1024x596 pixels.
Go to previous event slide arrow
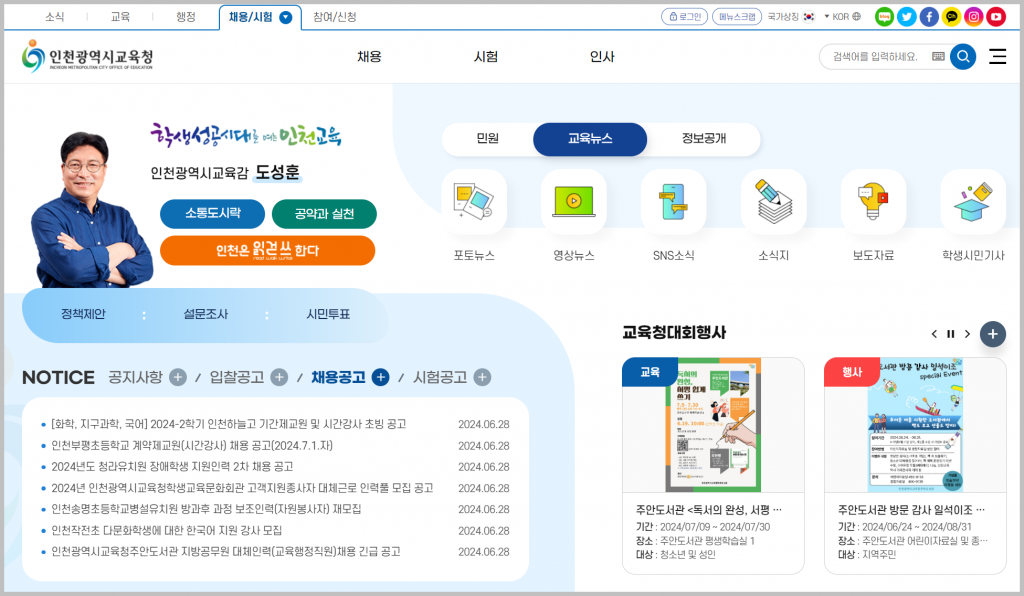pos(934,334)
